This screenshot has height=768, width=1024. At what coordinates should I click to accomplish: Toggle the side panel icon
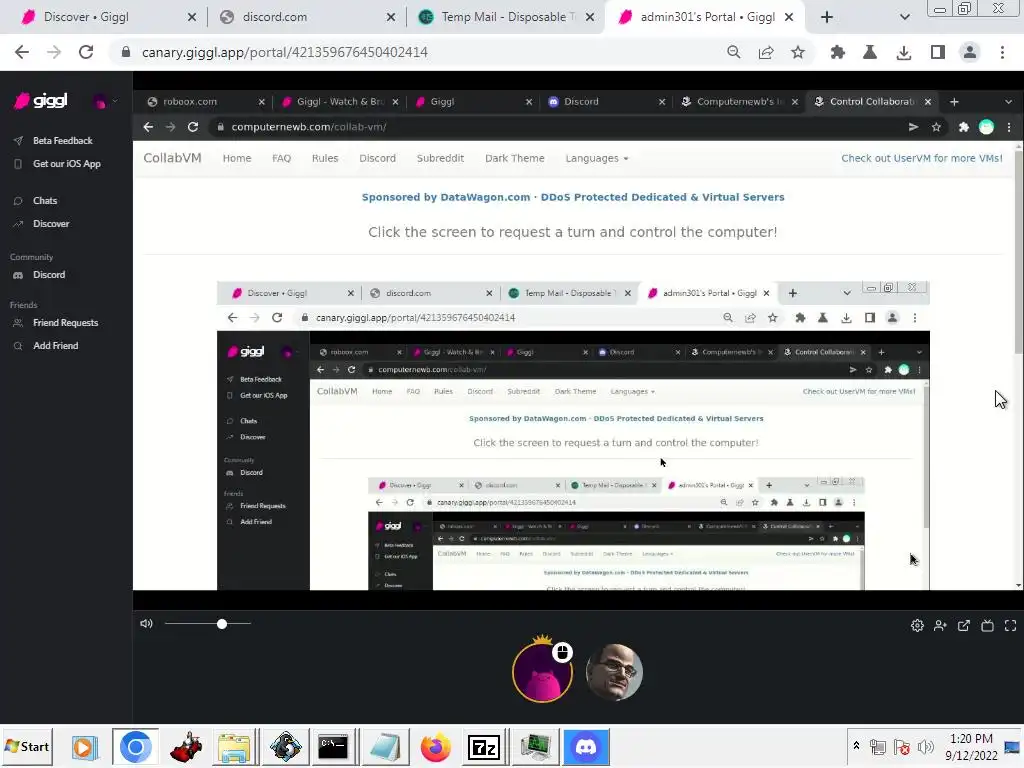click(x=938, y=52)
